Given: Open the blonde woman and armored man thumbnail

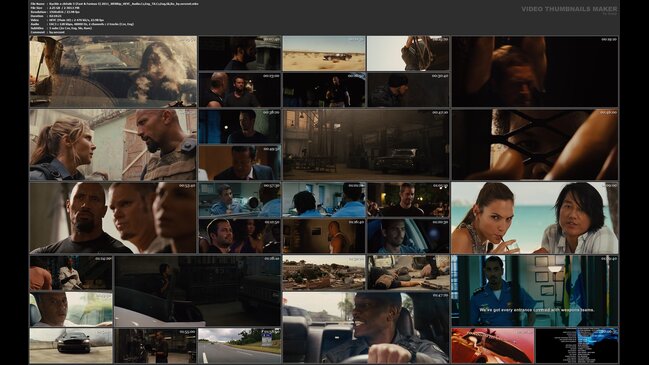Looking at the screenshot, I should click(113, 145).
